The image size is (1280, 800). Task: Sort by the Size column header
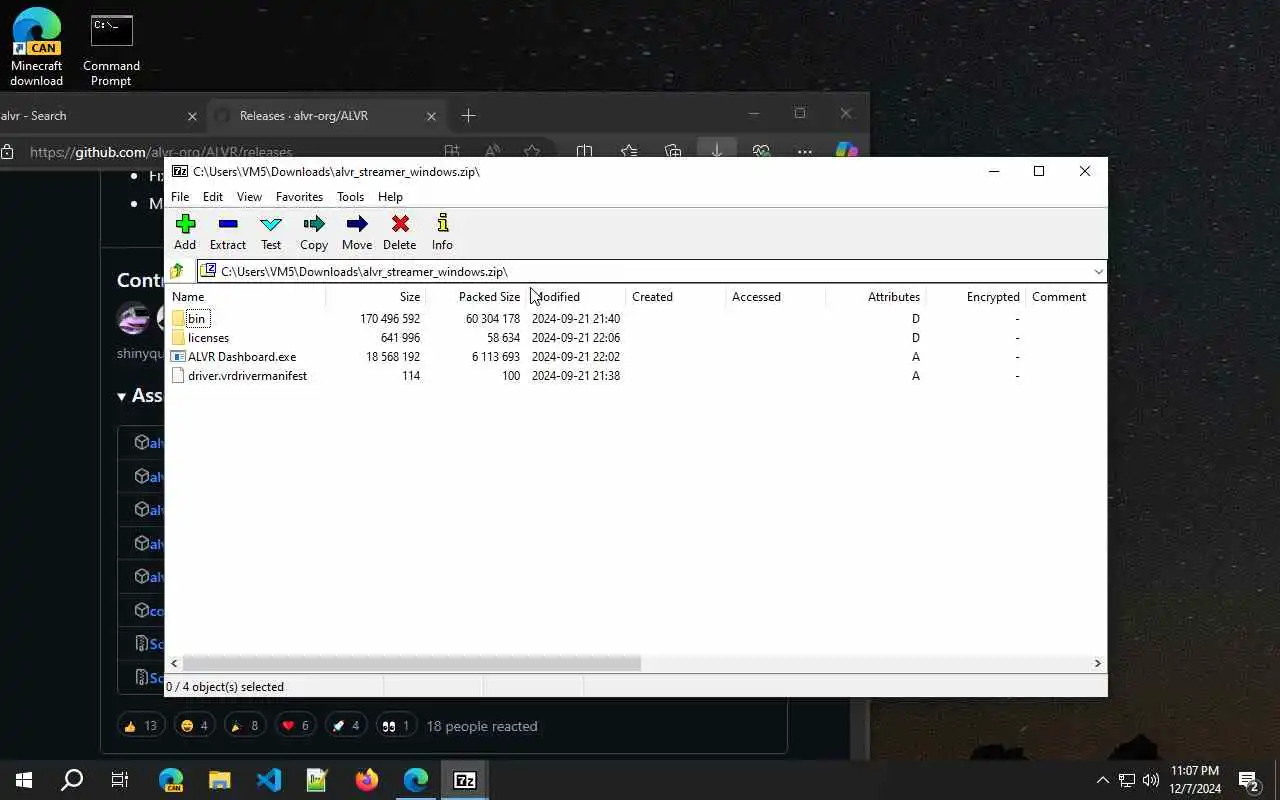tap(376, 297)
